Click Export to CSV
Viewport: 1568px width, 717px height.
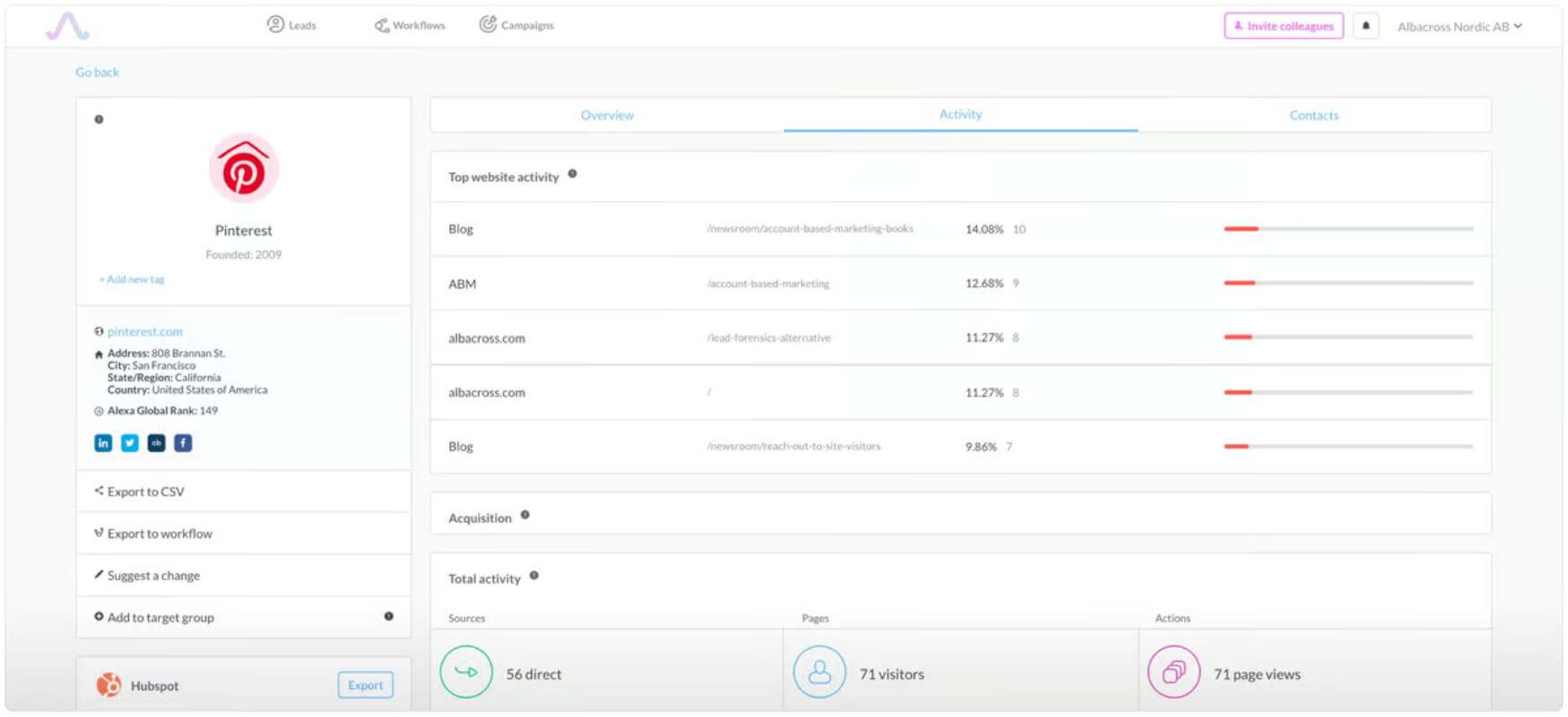(244, 491)
